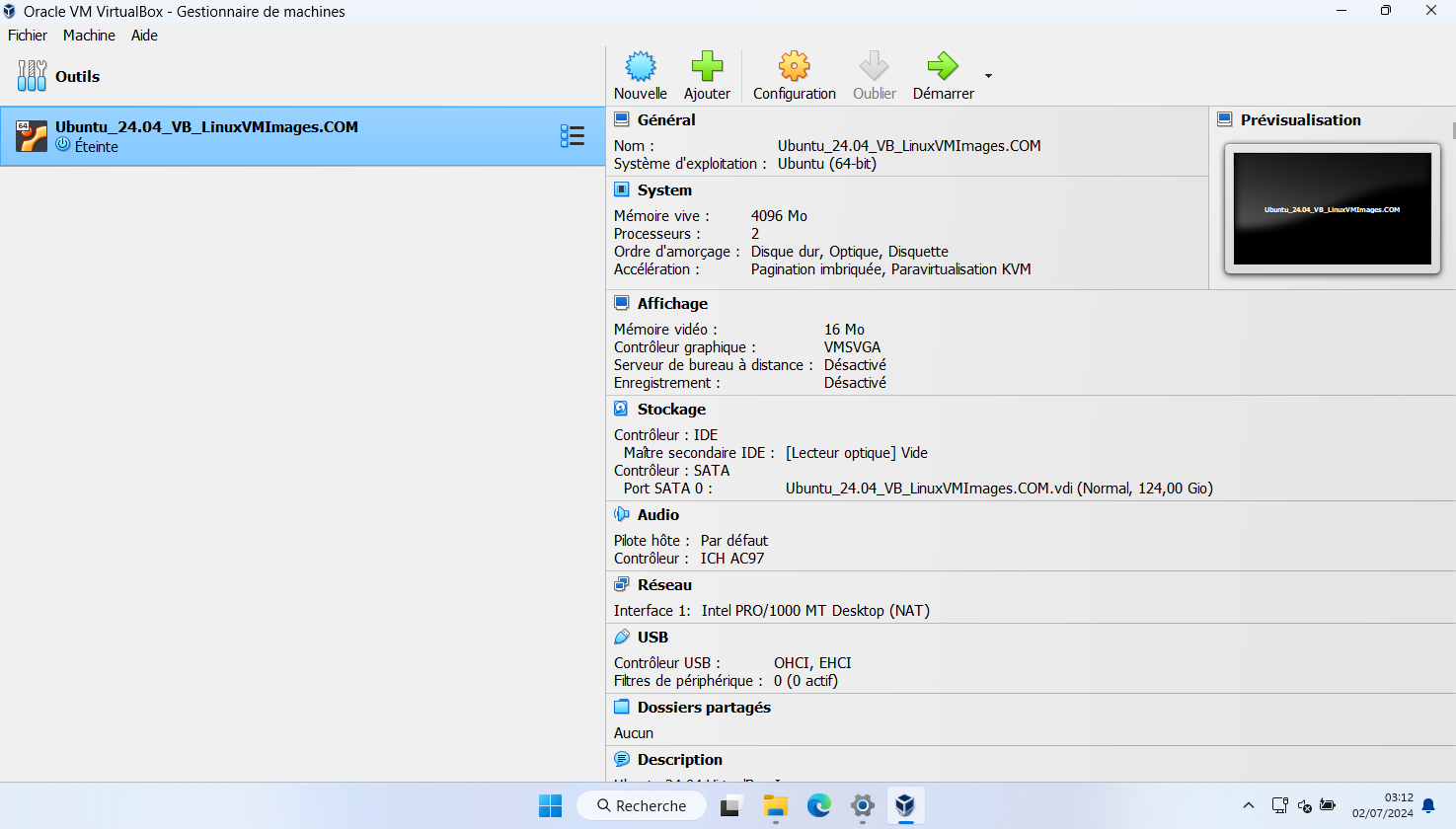Open the Aide menu
Viewport: 1456px width, 829px height.
(x=144, y=35)
